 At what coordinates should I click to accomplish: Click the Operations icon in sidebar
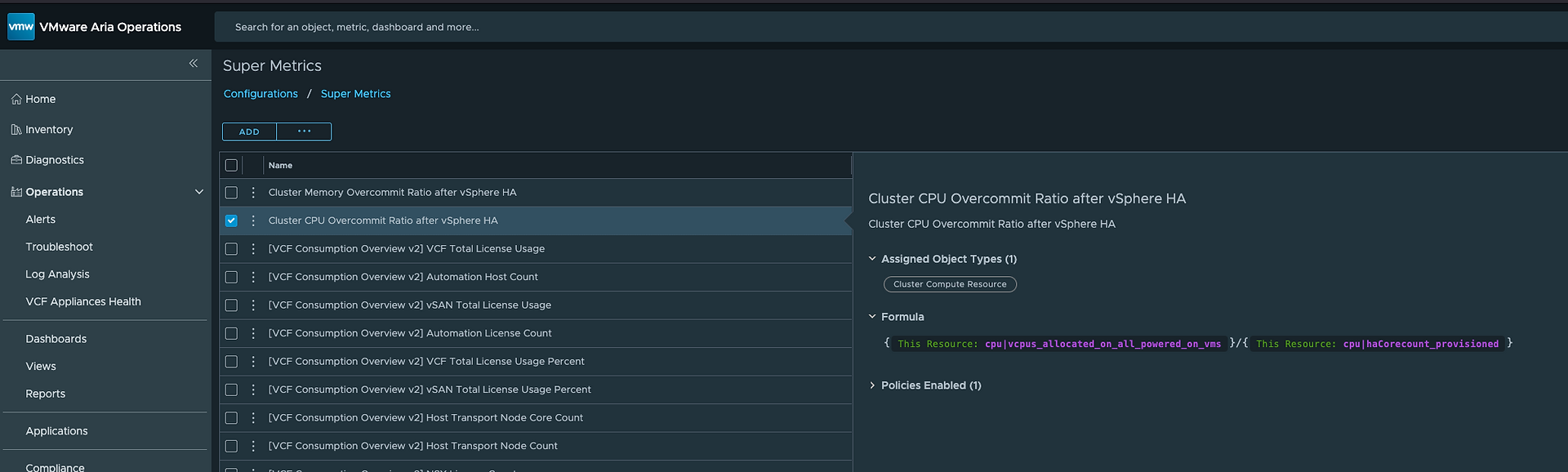click(16, 192)
